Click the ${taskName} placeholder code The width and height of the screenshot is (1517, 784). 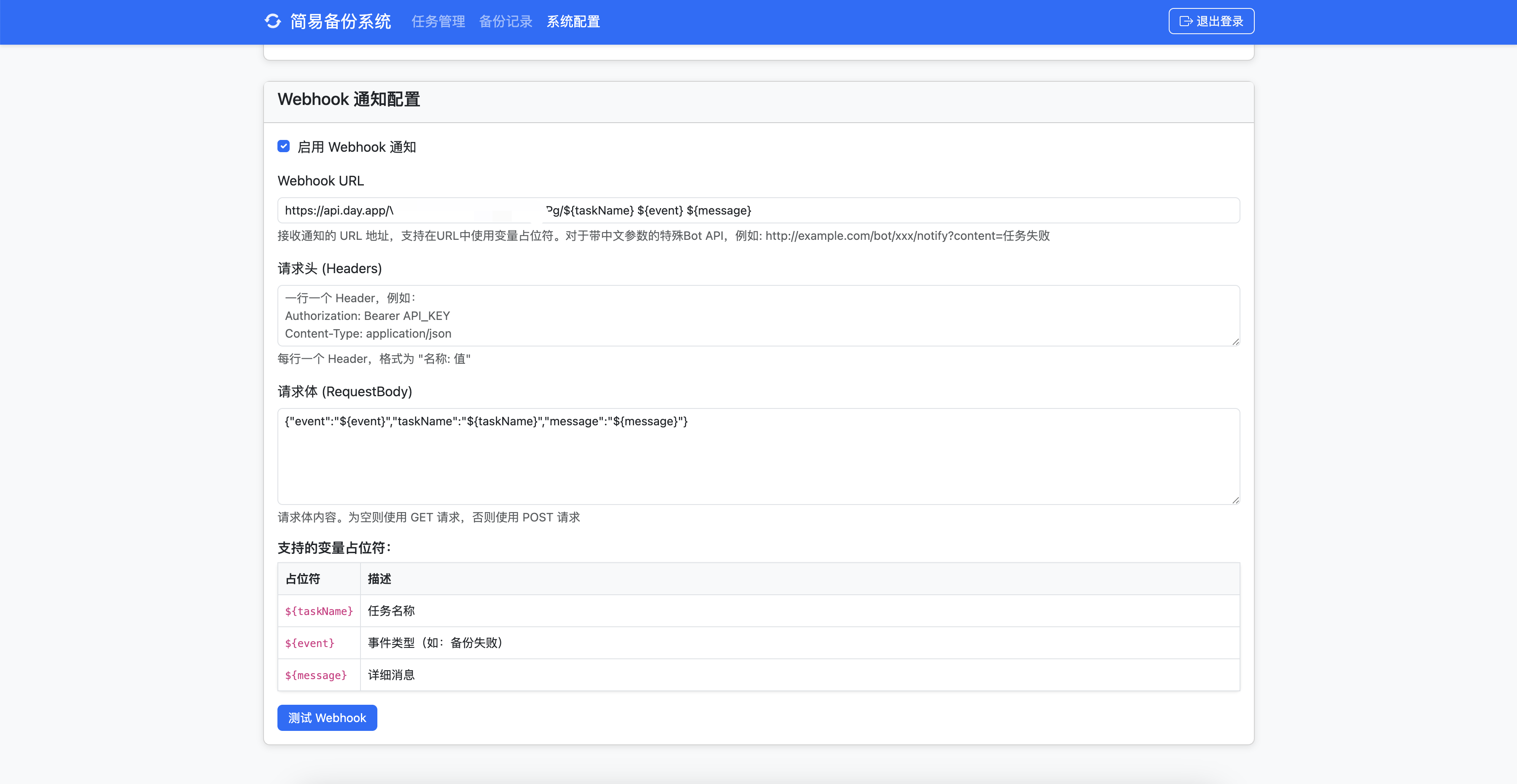pos(319,612)
